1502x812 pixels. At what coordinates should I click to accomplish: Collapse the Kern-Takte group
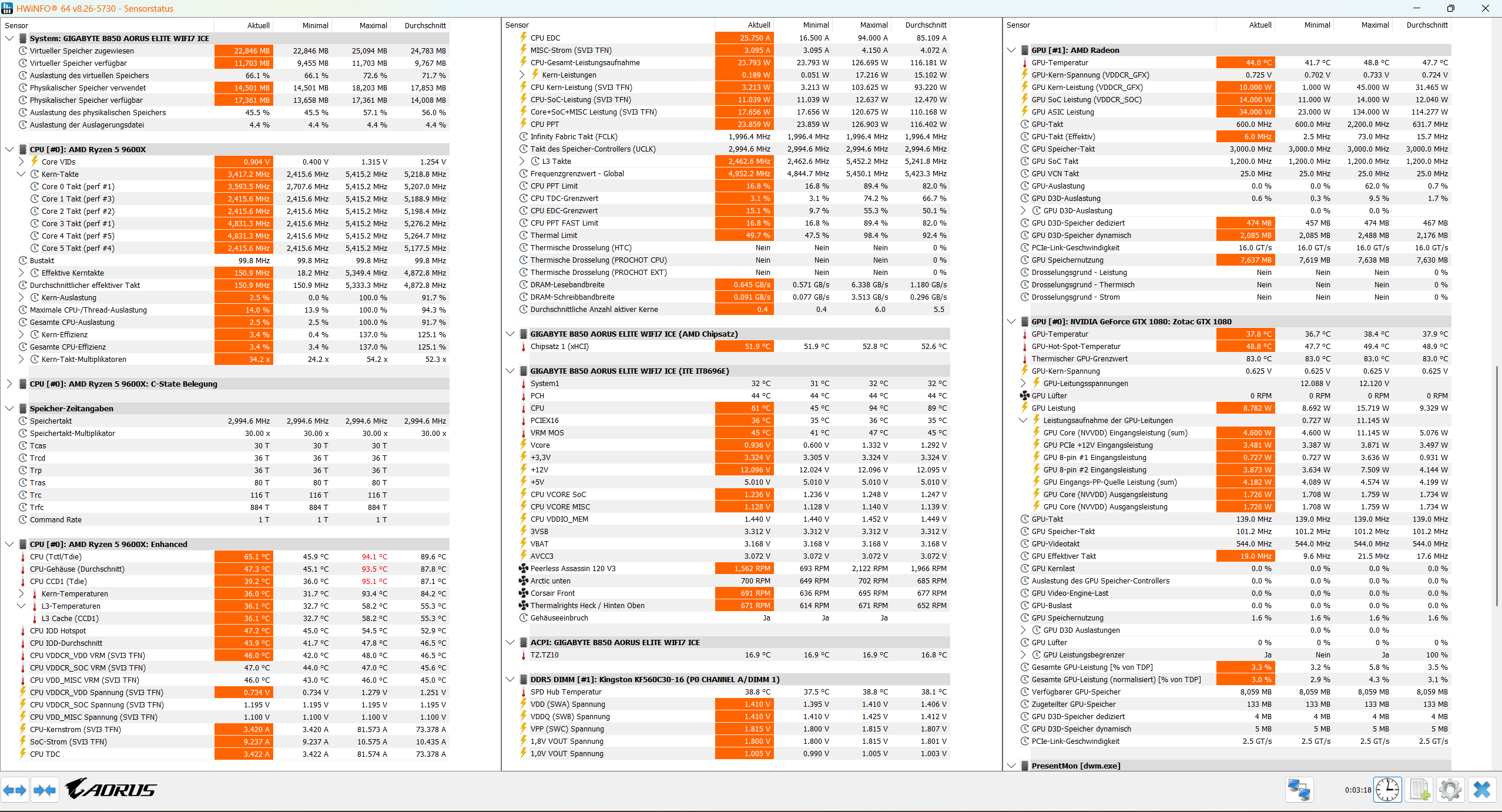[x=21, y=174]
